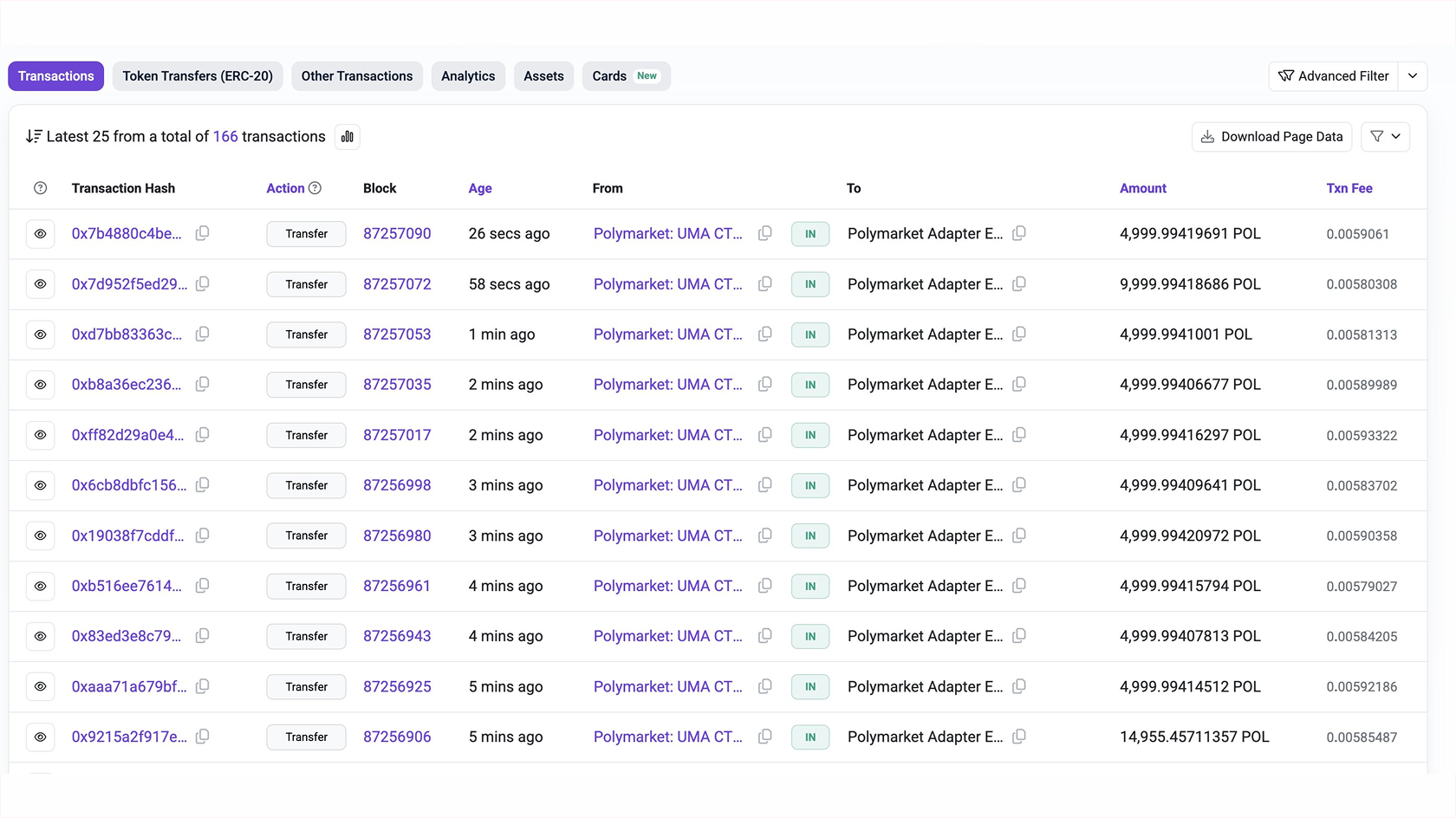1456x818 pixels.
Task: Click question mark icon in table header
Action: pos(40,188)
